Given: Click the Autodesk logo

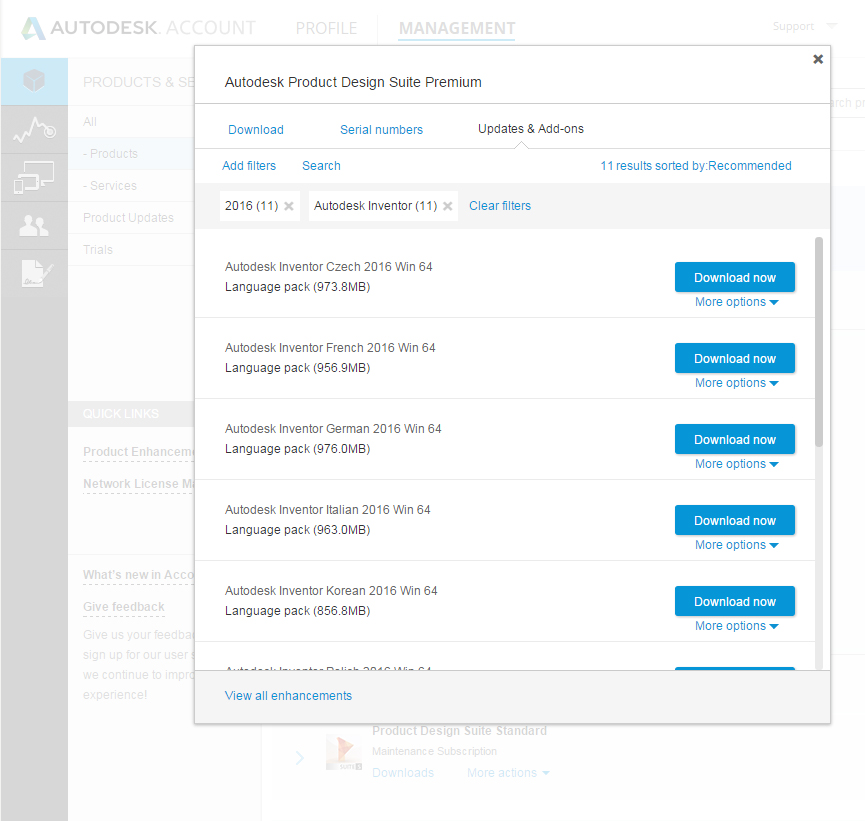Looking at the screenshot, I should [x=35, y=28].
